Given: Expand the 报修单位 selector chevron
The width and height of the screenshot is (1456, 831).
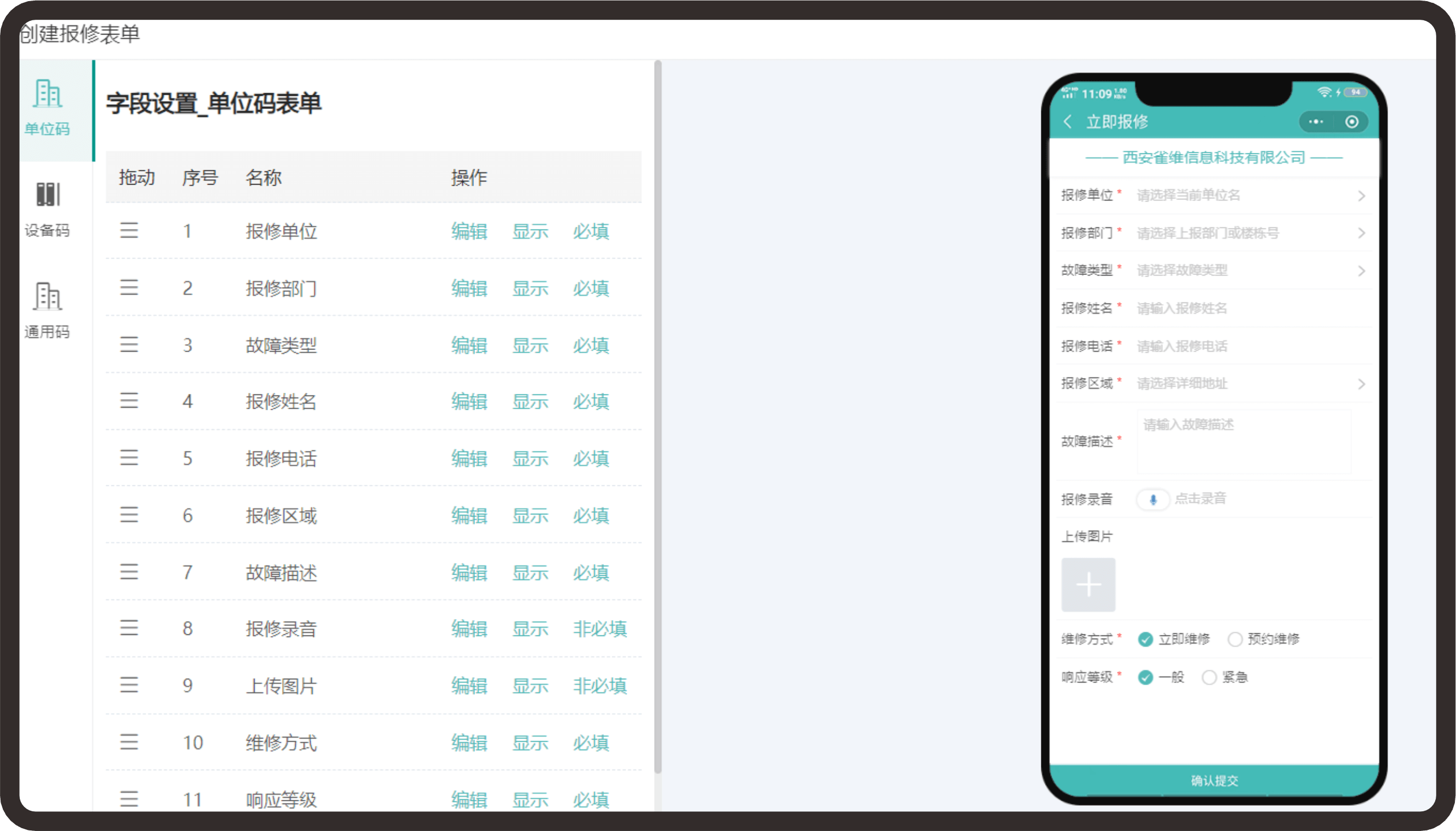Looking at the screenshot, I should point(1361,196).
